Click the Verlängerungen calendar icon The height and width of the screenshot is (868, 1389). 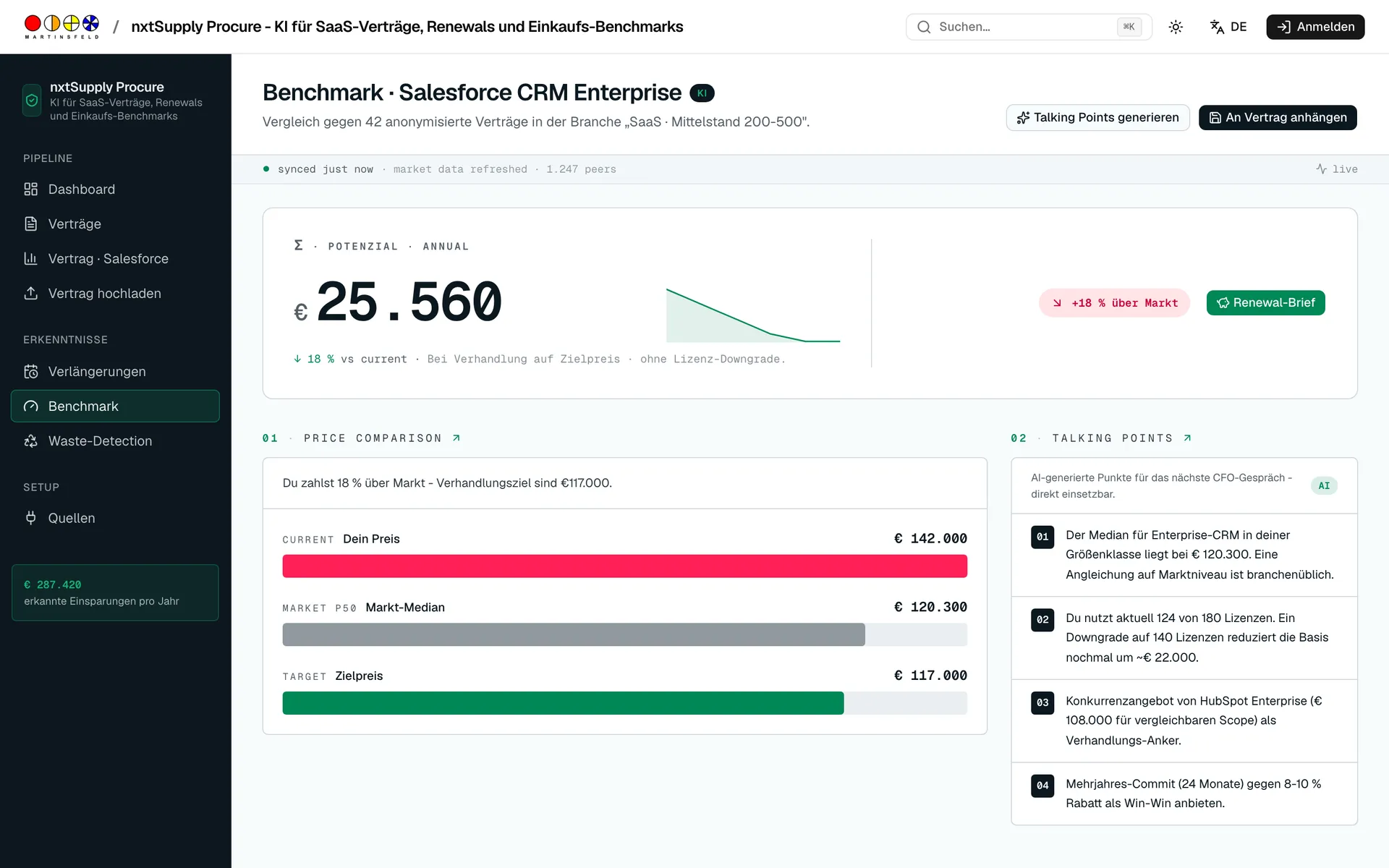pos(30,371)
